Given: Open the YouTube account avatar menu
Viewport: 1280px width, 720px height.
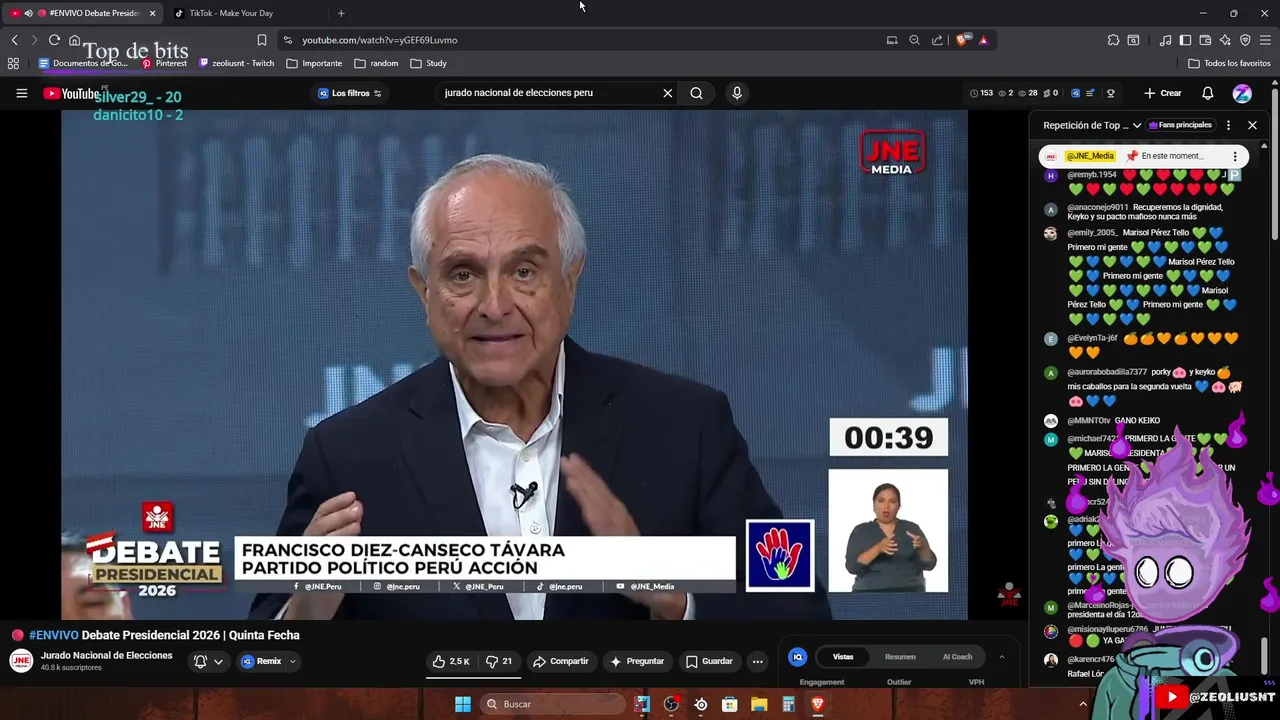Looking at the screenshot, I should (1242, 93).
